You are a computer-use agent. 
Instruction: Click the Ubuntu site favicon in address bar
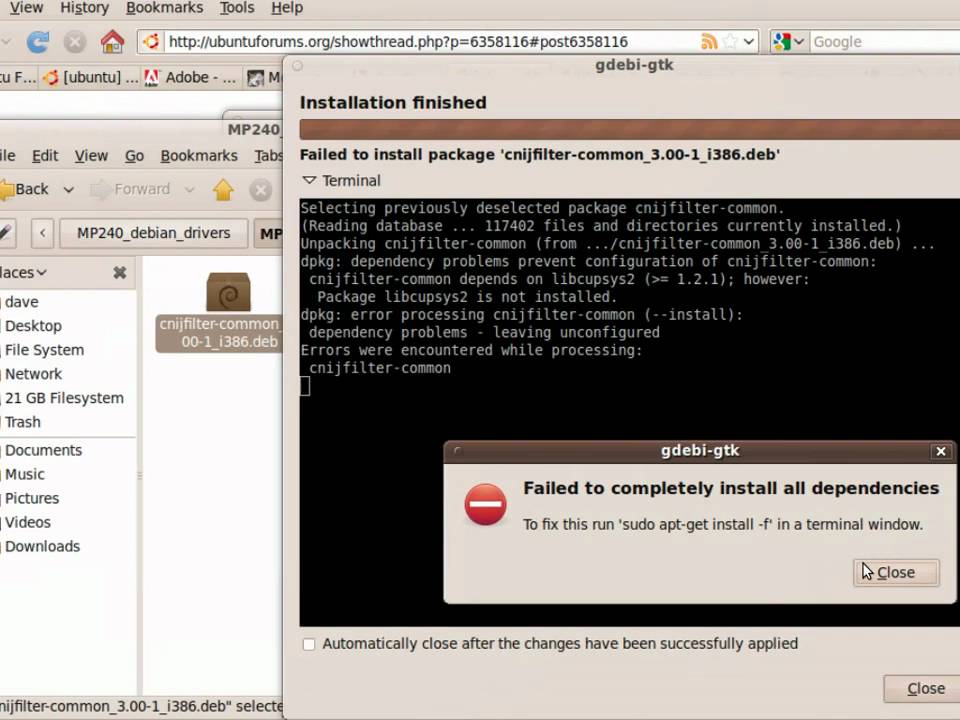[x=151, y=42]
